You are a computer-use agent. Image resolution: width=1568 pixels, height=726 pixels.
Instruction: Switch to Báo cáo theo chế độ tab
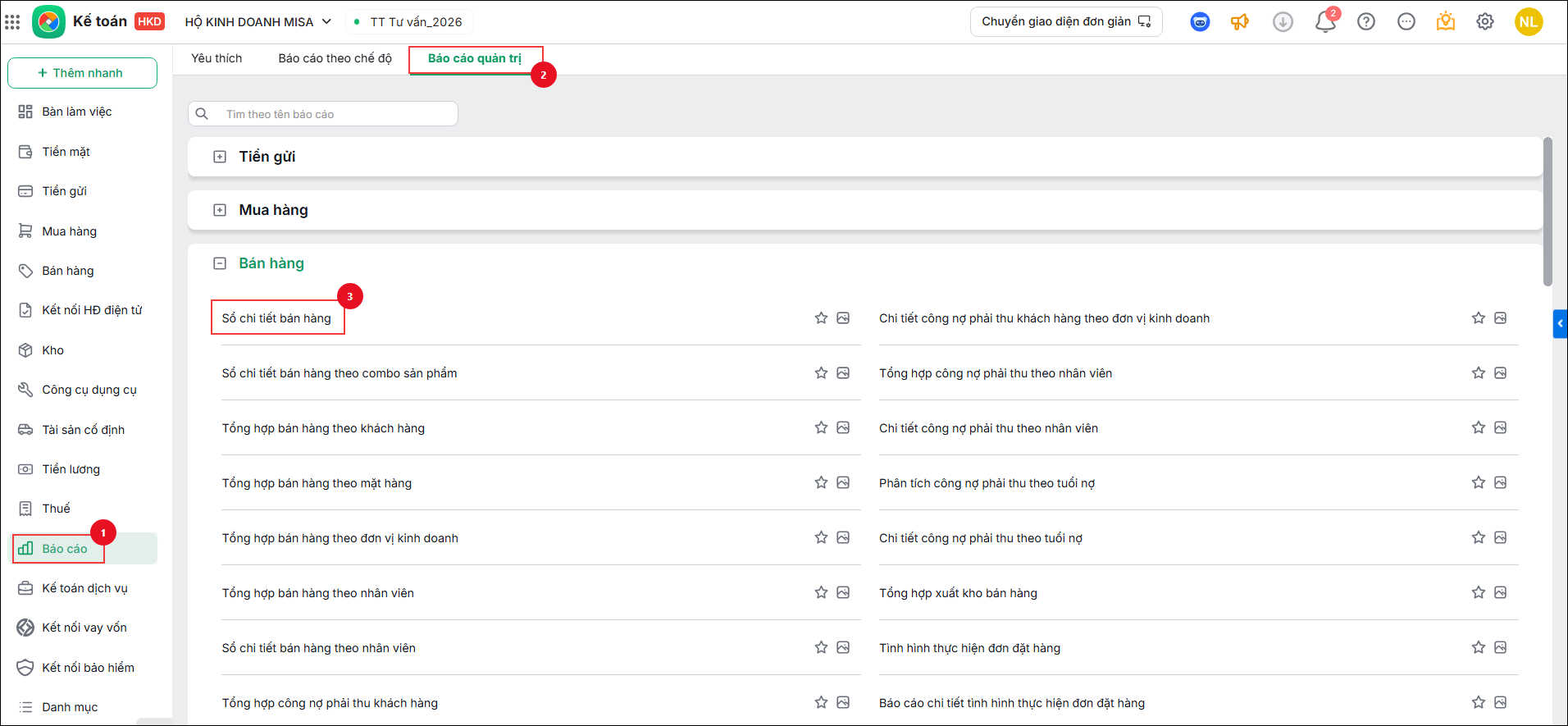[335, 58]
